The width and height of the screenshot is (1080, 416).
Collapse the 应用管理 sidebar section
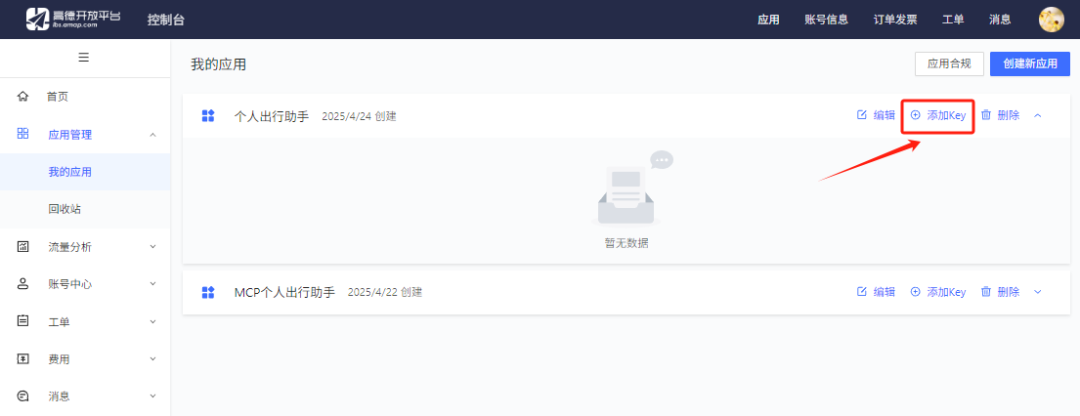[x=153, y=134]
